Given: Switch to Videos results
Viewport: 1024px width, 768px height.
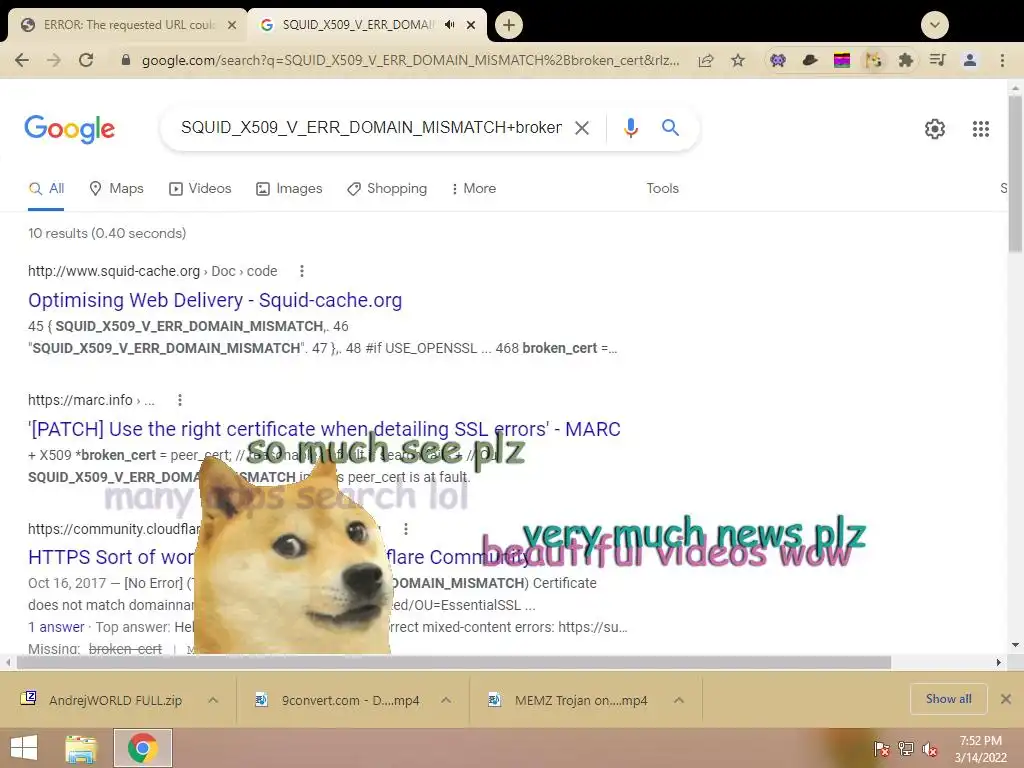Looking at the screenshot, I should [x=200, y=189].
